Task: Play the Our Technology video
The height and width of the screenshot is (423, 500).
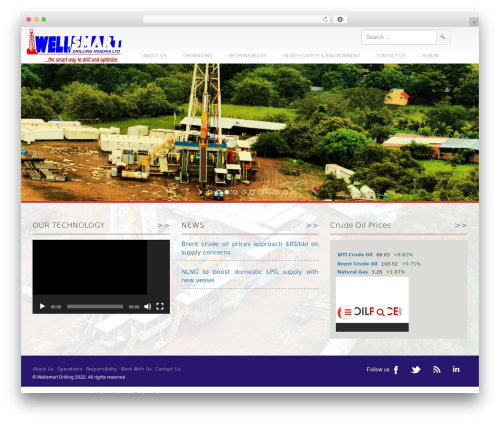Action: (x=42, y=306)
